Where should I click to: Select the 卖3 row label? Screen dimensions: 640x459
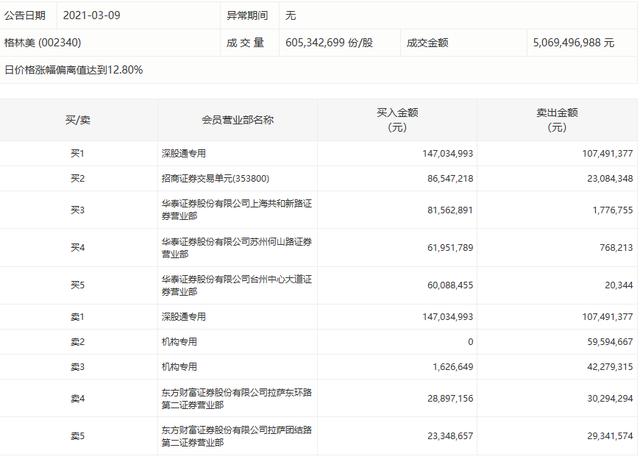click(78, 367)
